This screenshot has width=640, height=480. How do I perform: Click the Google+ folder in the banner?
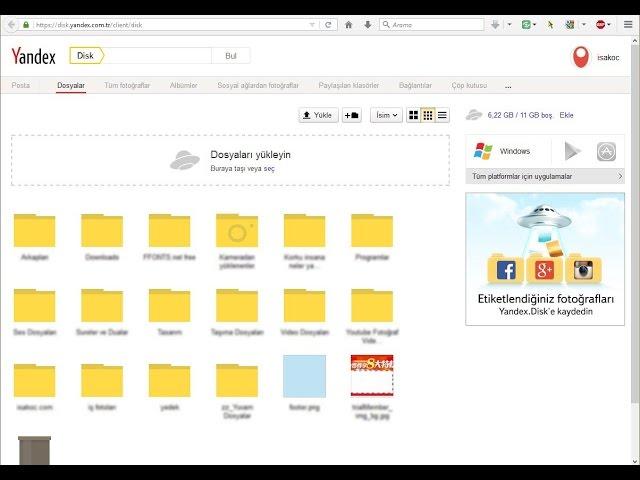click(544, 269)
